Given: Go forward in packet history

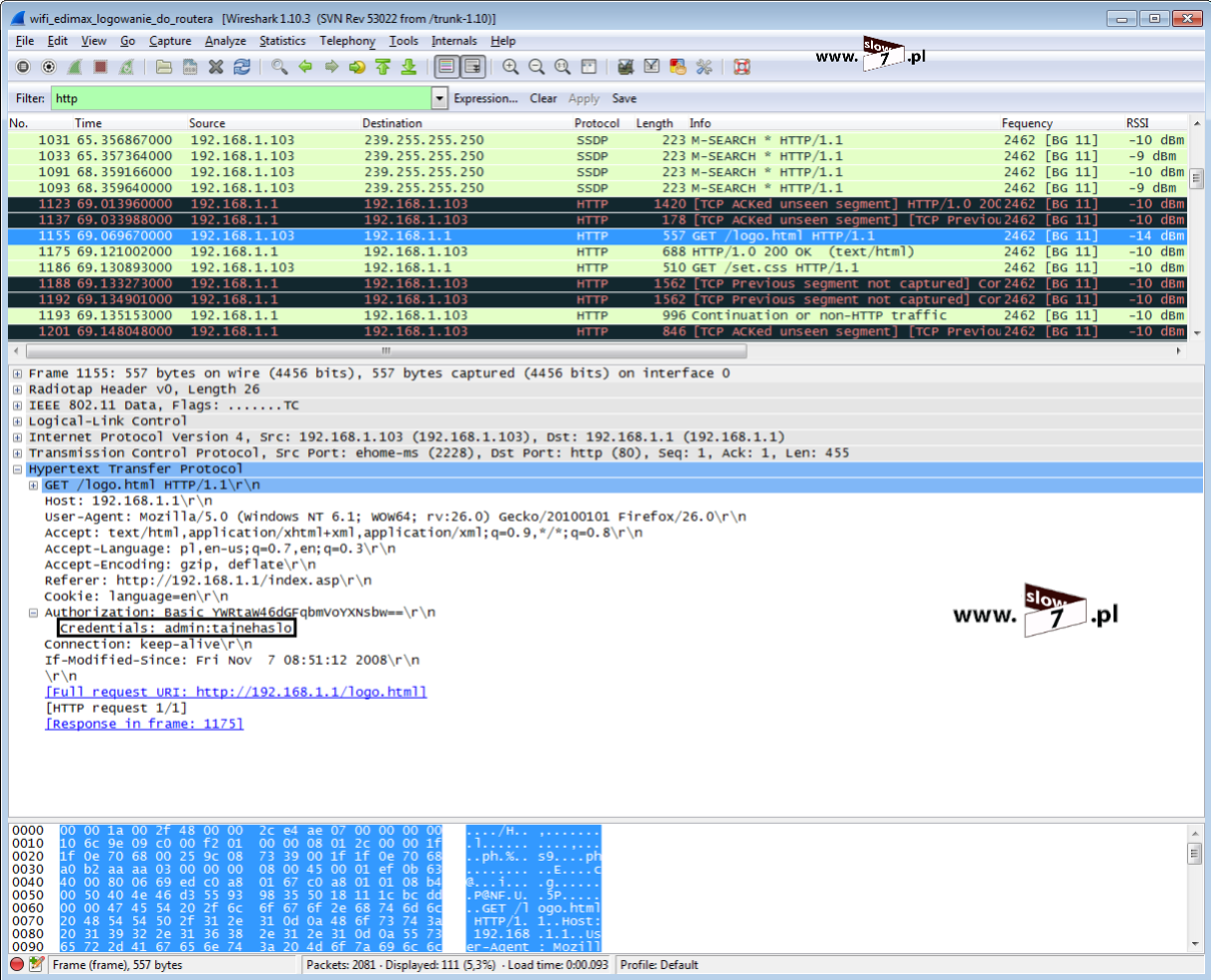Looking at the screenshot, I should pyautogui.click(x=331, y=67).
